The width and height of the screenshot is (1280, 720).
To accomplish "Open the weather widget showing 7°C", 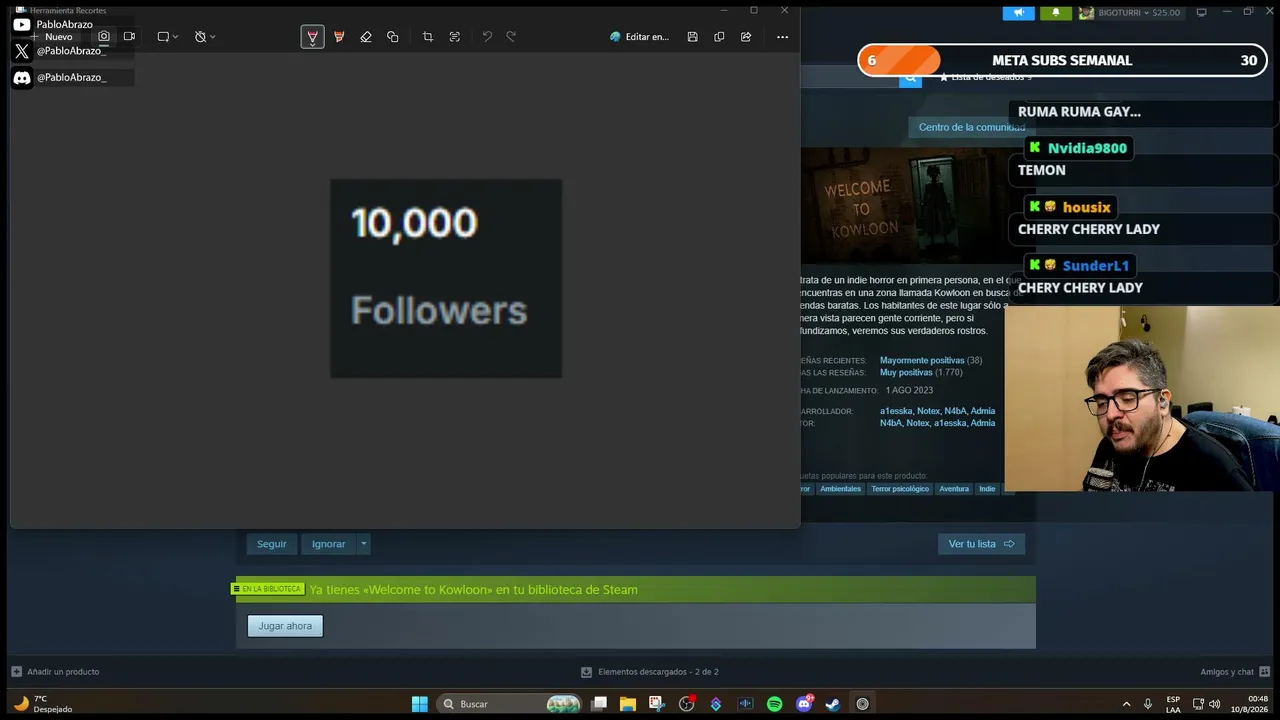I will [42, 704].
